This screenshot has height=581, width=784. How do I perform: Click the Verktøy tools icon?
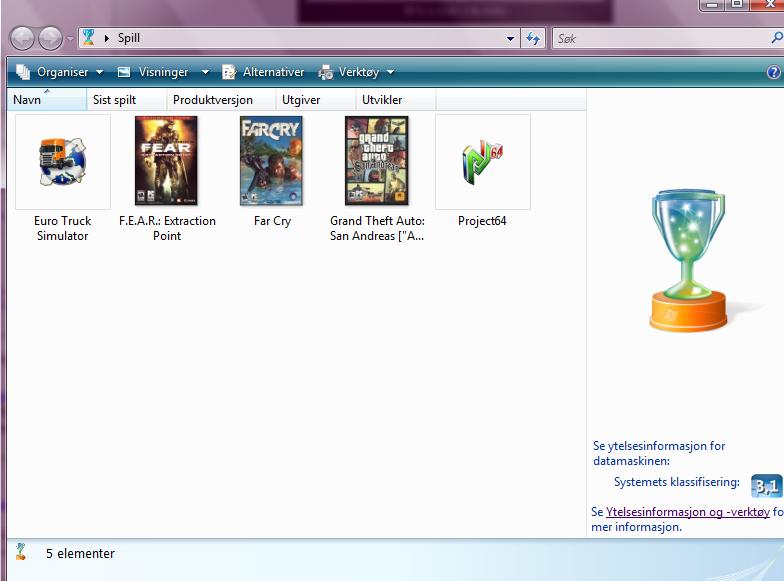(x=326, y=72)
